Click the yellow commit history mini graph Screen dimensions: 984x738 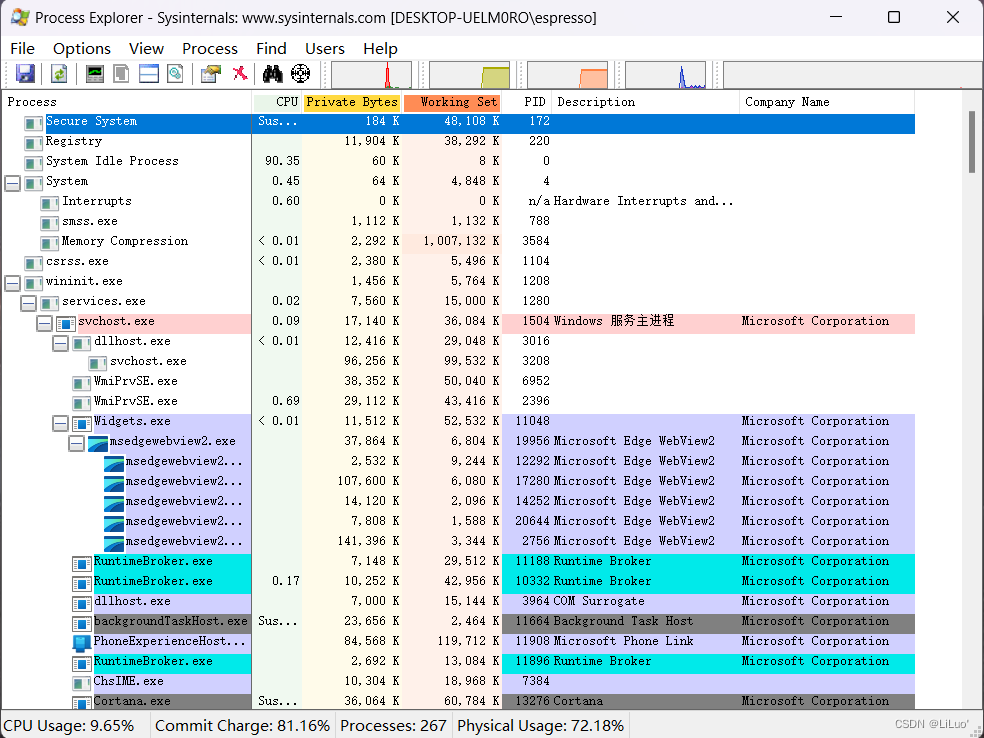point(469,75)
